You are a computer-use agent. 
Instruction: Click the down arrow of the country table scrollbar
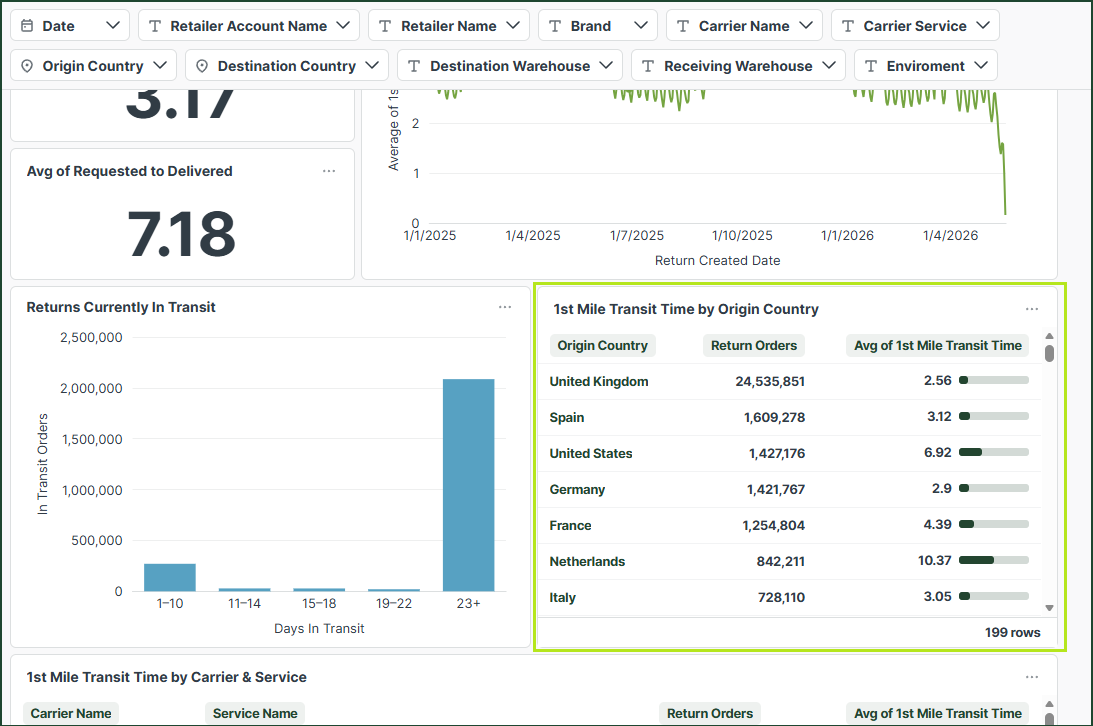1049,608
